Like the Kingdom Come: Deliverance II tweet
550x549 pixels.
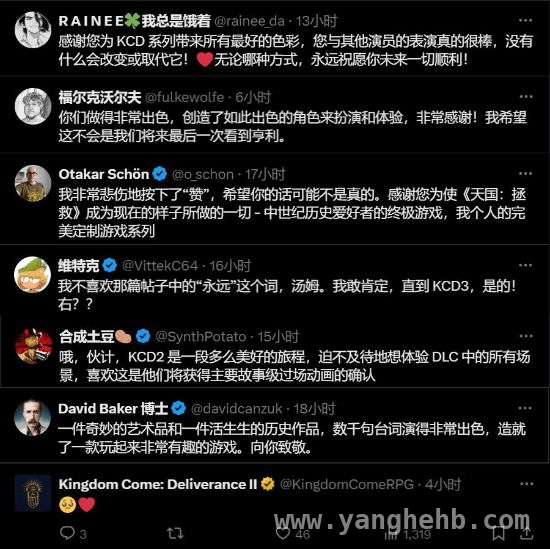283,533
